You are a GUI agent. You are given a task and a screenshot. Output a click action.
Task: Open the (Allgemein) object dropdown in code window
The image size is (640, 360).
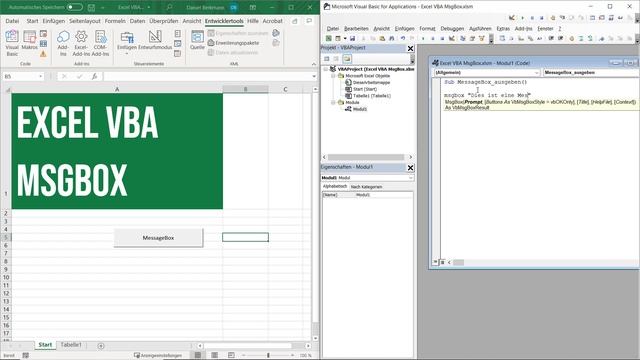coord(536,73)
